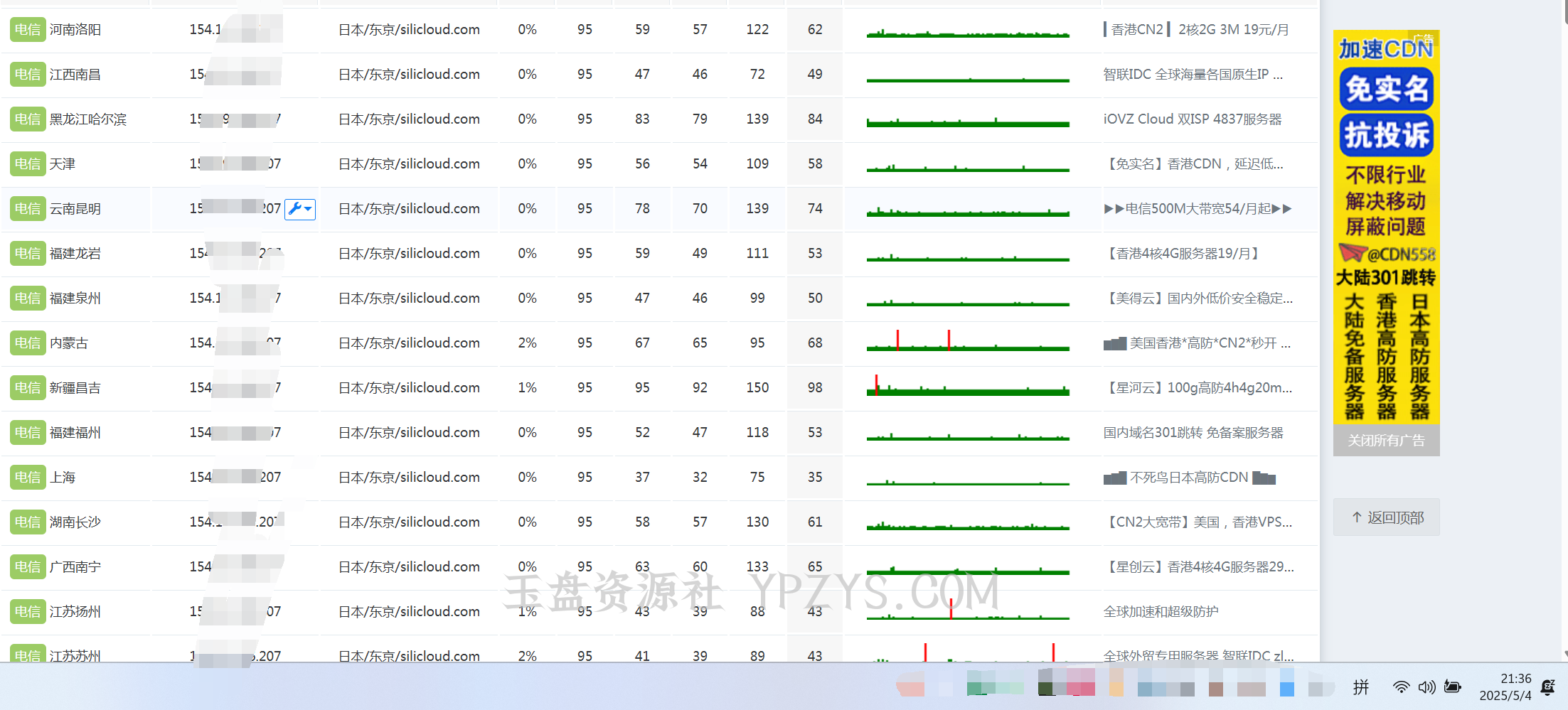Viewport: 1568px width, 710px height.
Task: Click the latency graph in 内蒙古 row
Action: point(968,343)
